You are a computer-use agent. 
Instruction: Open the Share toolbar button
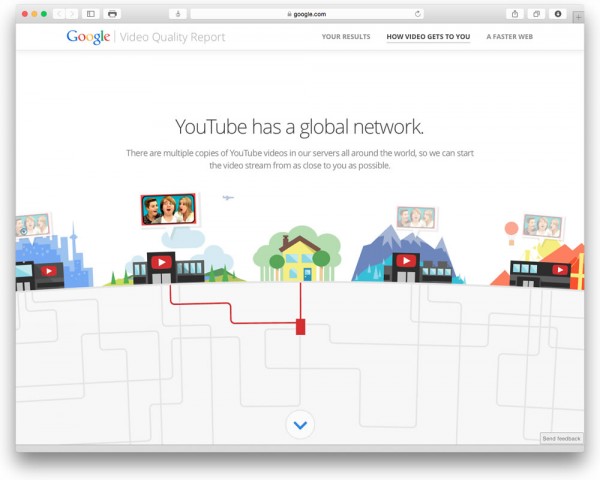pos(515,14)
